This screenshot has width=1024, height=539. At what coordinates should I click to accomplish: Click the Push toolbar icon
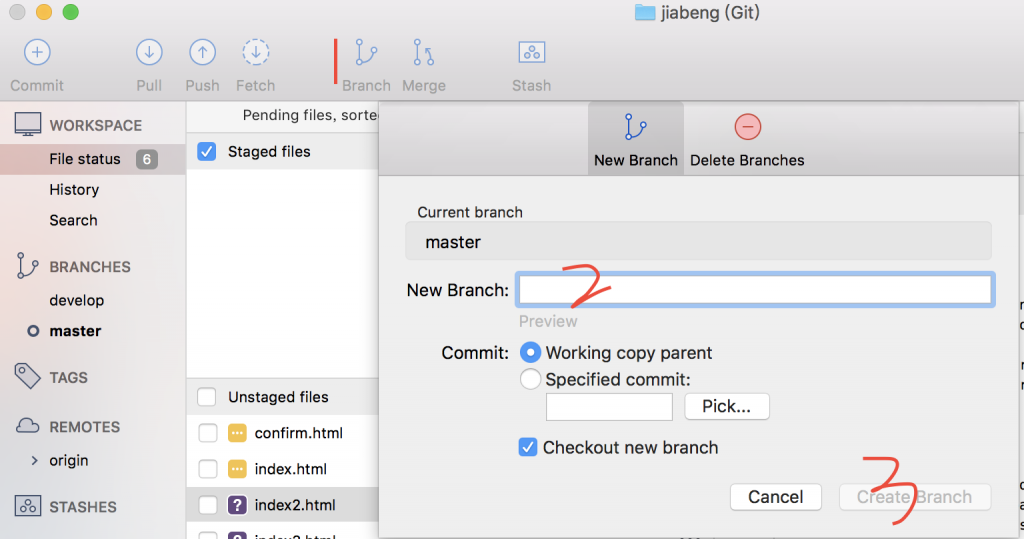pyautogui.click(x=202, y=52)
